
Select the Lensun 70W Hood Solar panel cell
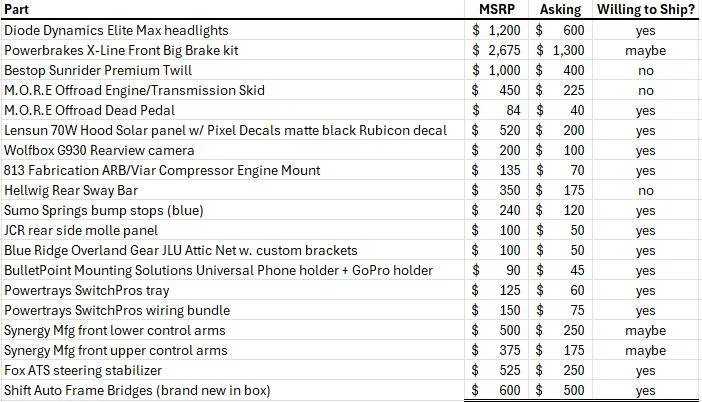pyautogui.click(x=232, y=130)
